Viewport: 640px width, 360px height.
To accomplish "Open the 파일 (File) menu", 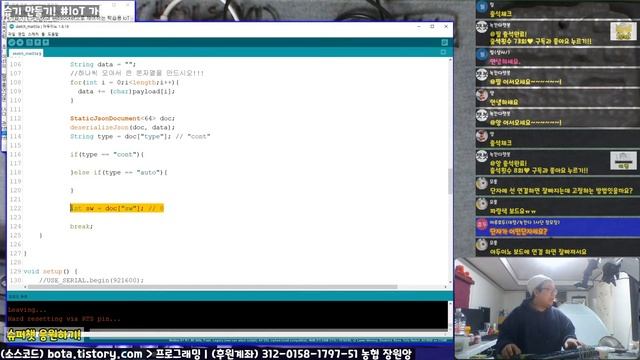I will coord(11,34).
